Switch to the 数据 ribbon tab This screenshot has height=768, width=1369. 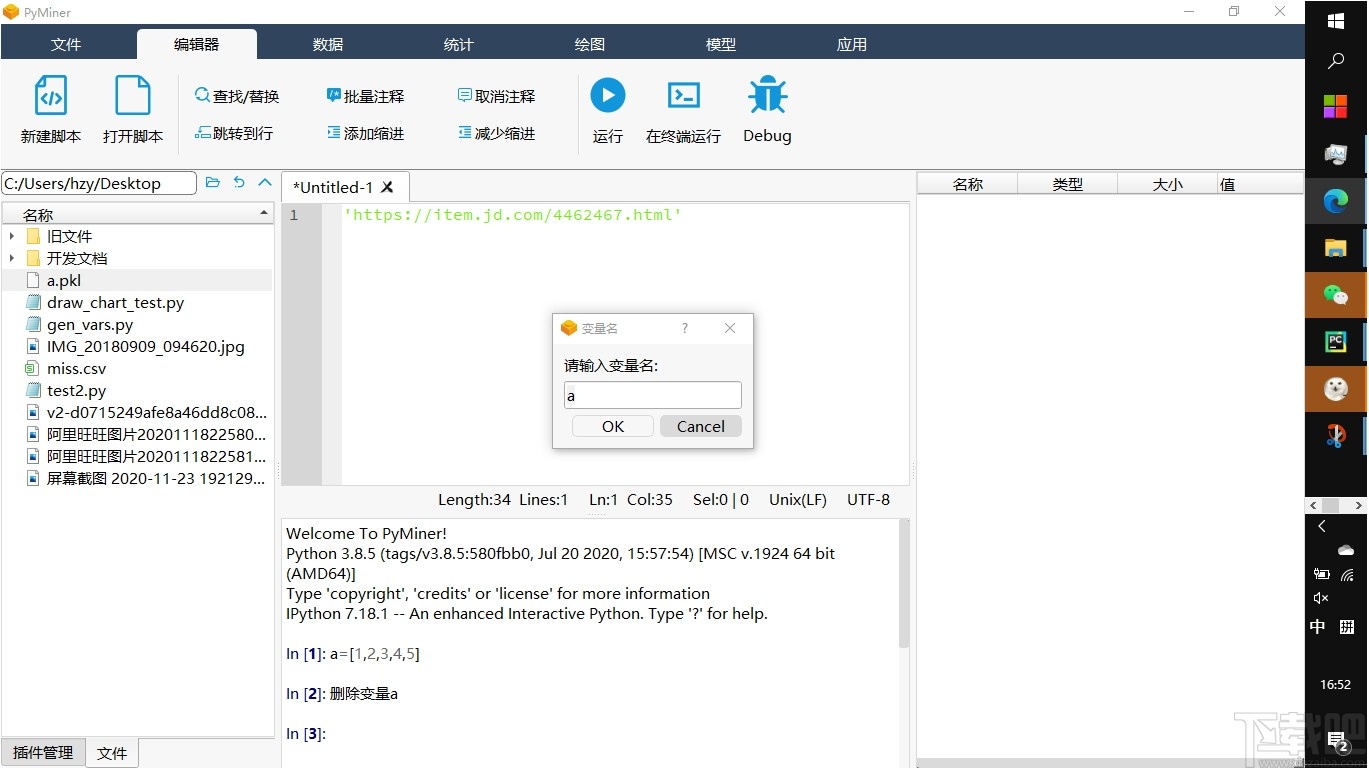point(327,43)
